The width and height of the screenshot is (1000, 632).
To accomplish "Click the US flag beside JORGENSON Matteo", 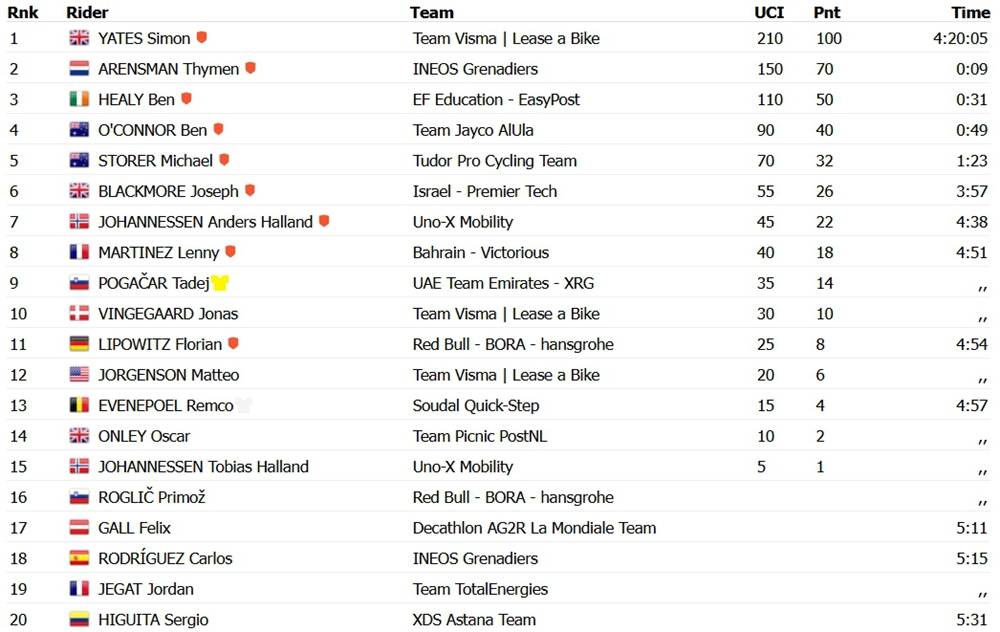I will click(79, 375).
